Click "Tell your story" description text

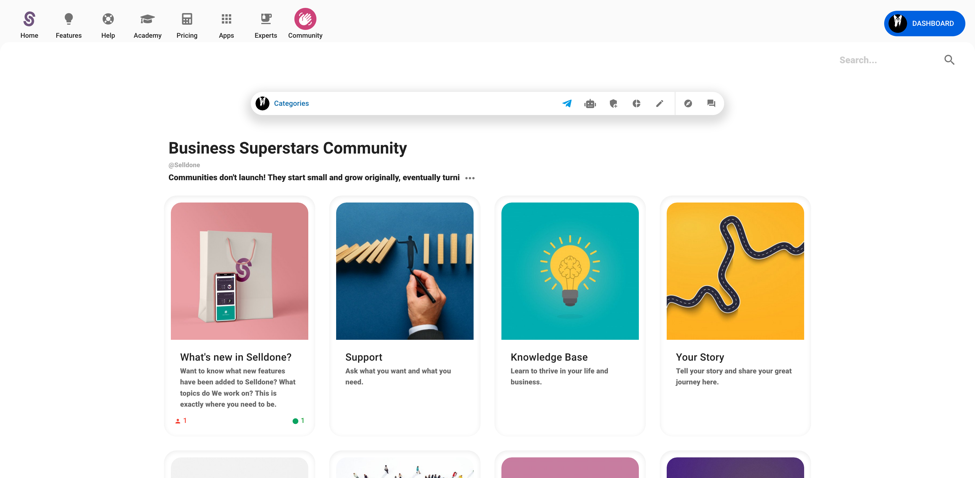click(734, 377)
